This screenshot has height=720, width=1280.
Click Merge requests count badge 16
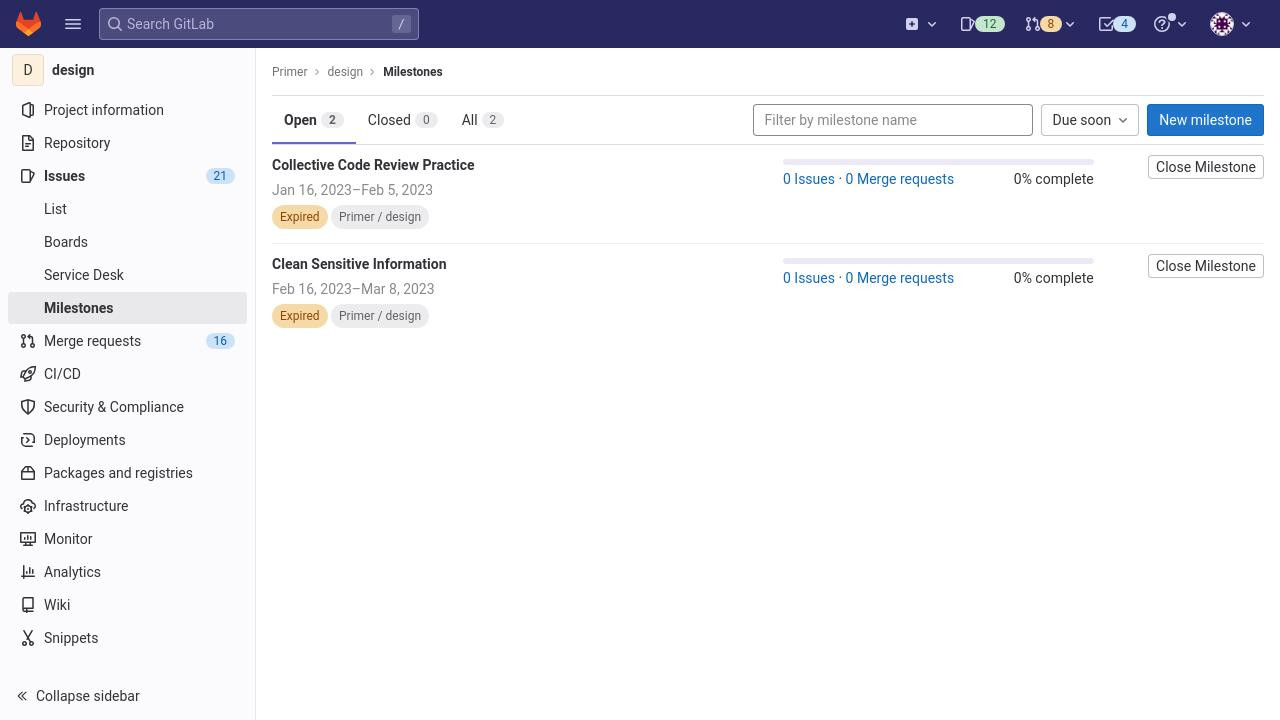click(220, 341)
